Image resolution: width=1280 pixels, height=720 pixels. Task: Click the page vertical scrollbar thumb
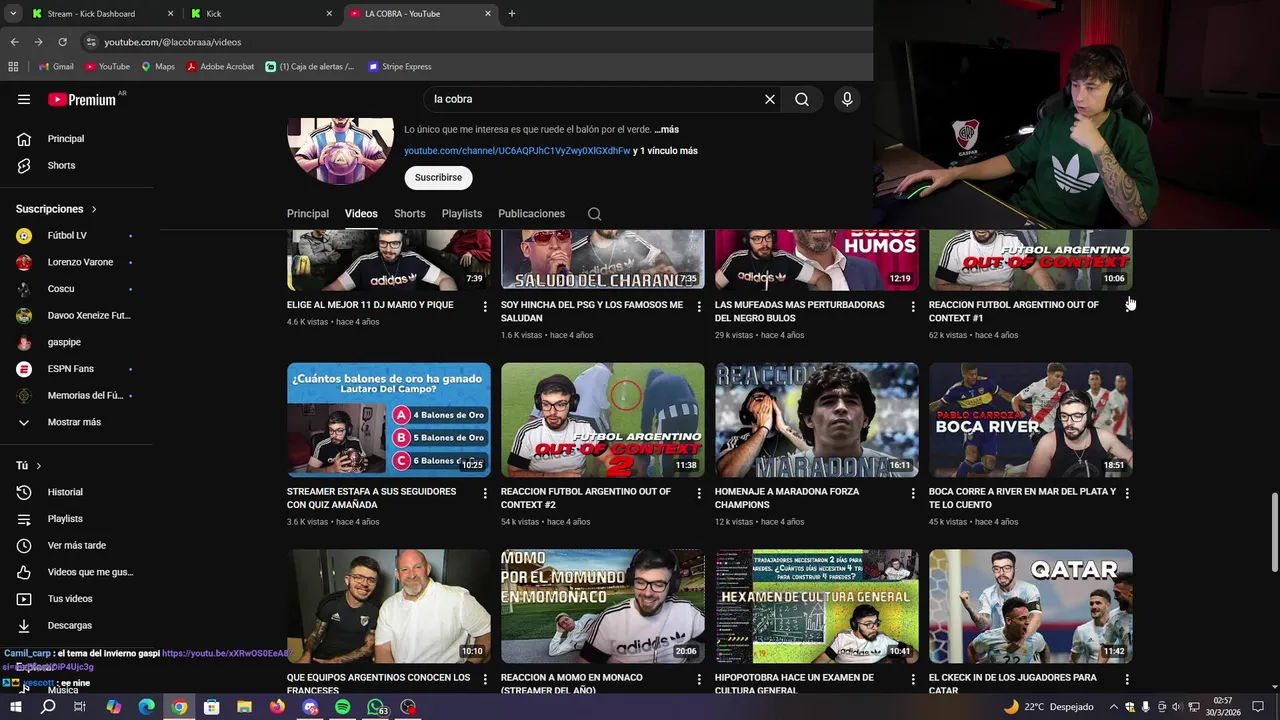(1274, 532)
